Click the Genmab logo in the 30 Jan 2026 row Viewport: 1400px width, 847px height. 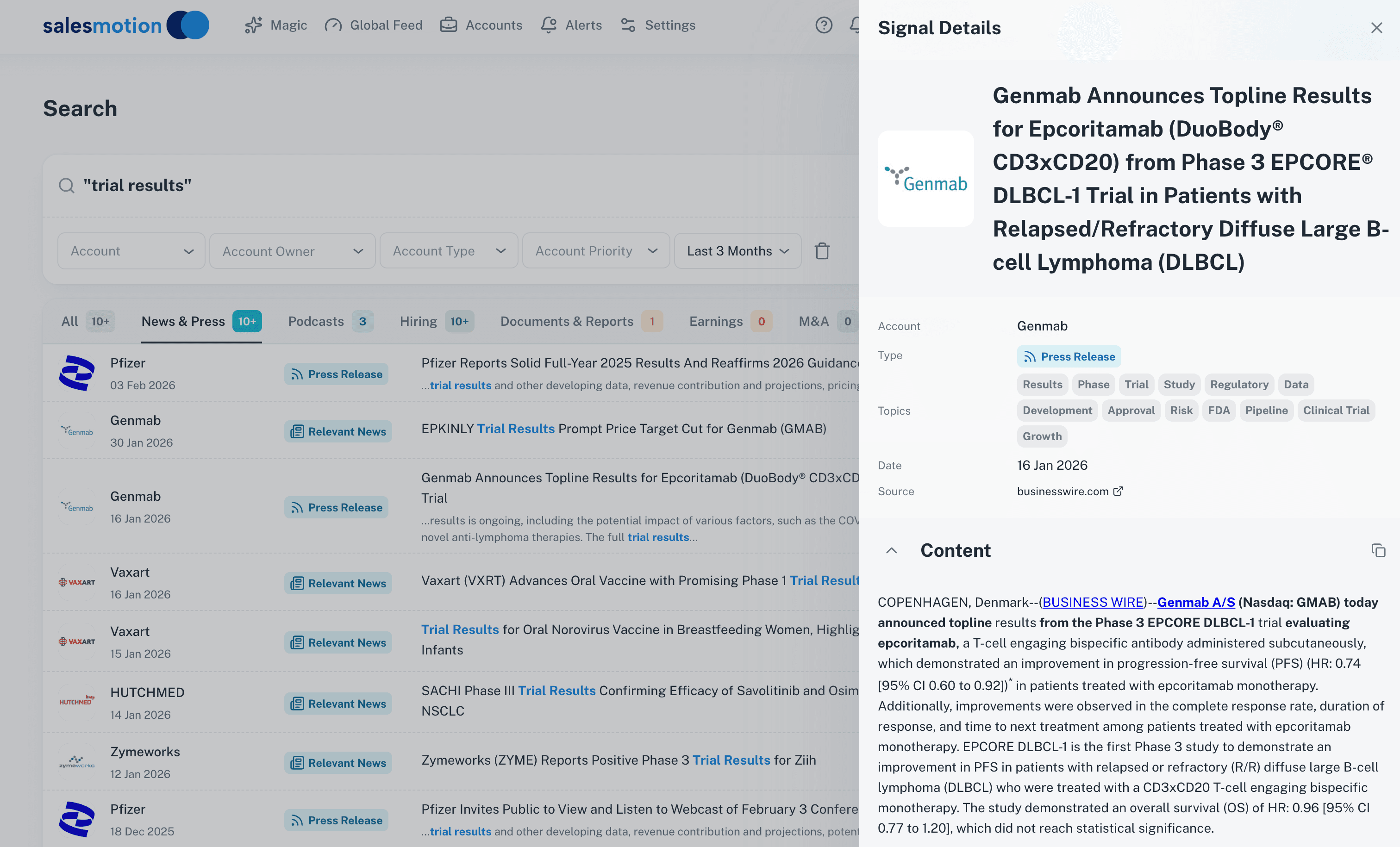(x=77, y=430)
